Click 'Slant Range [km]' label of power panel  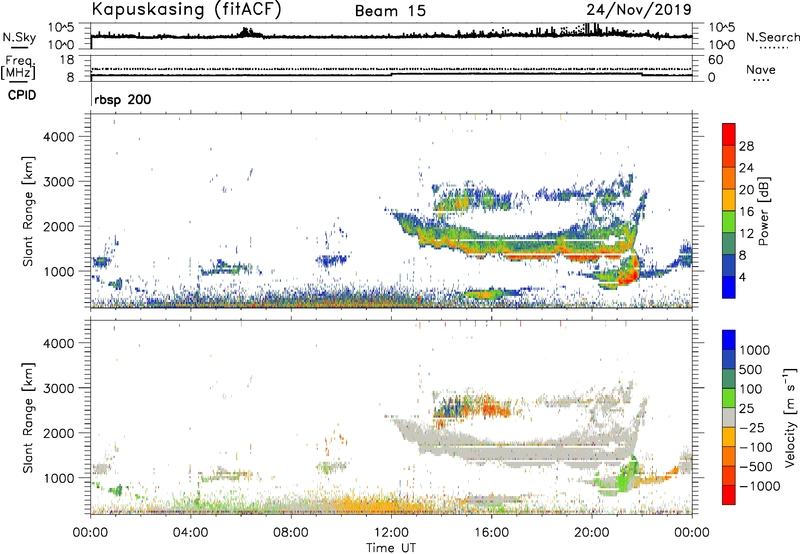pyautogui.click(x=28, y=211)
